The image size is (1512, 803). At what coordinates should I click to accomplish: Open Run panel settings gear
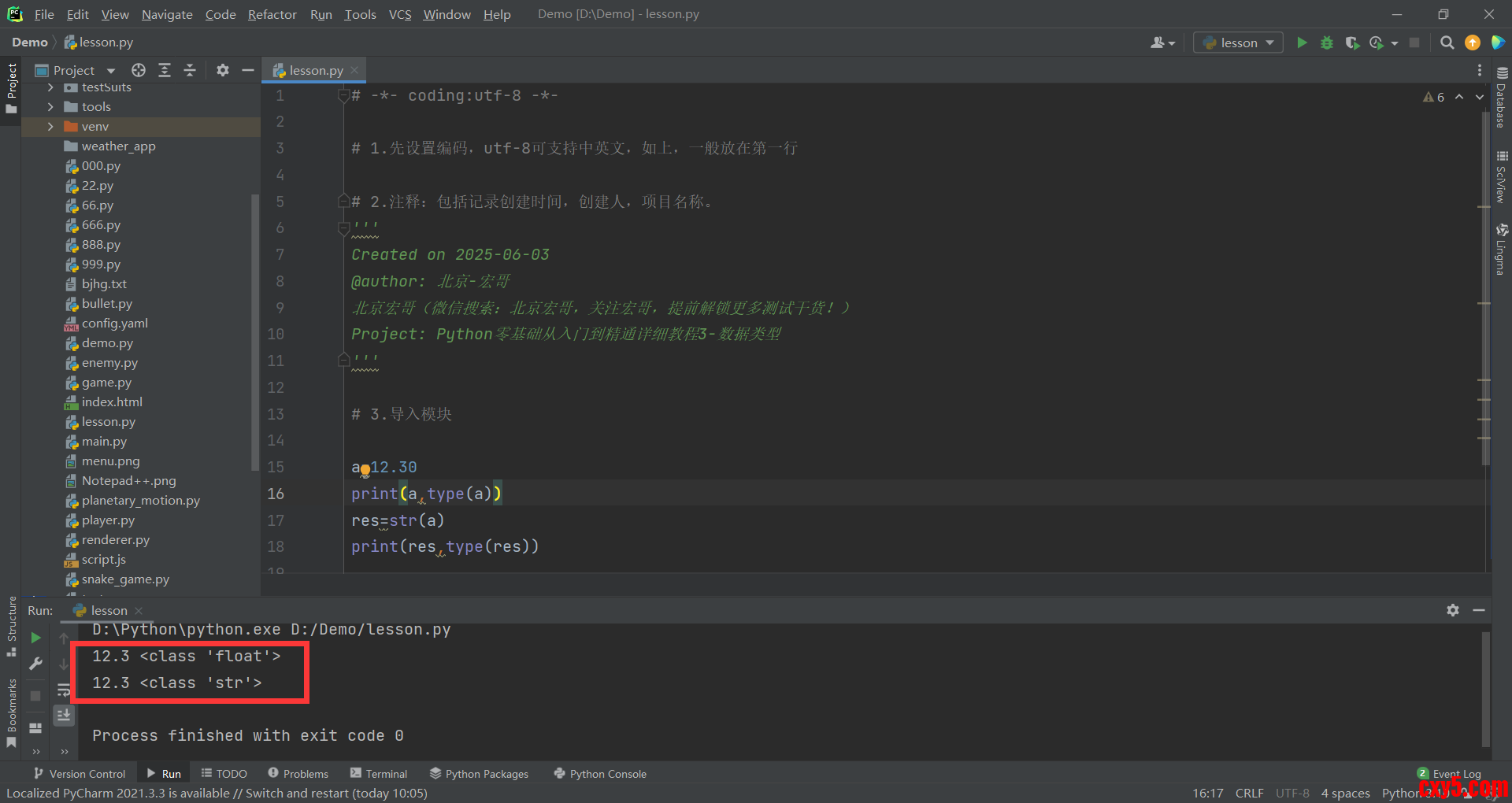tap(1453, 610)
